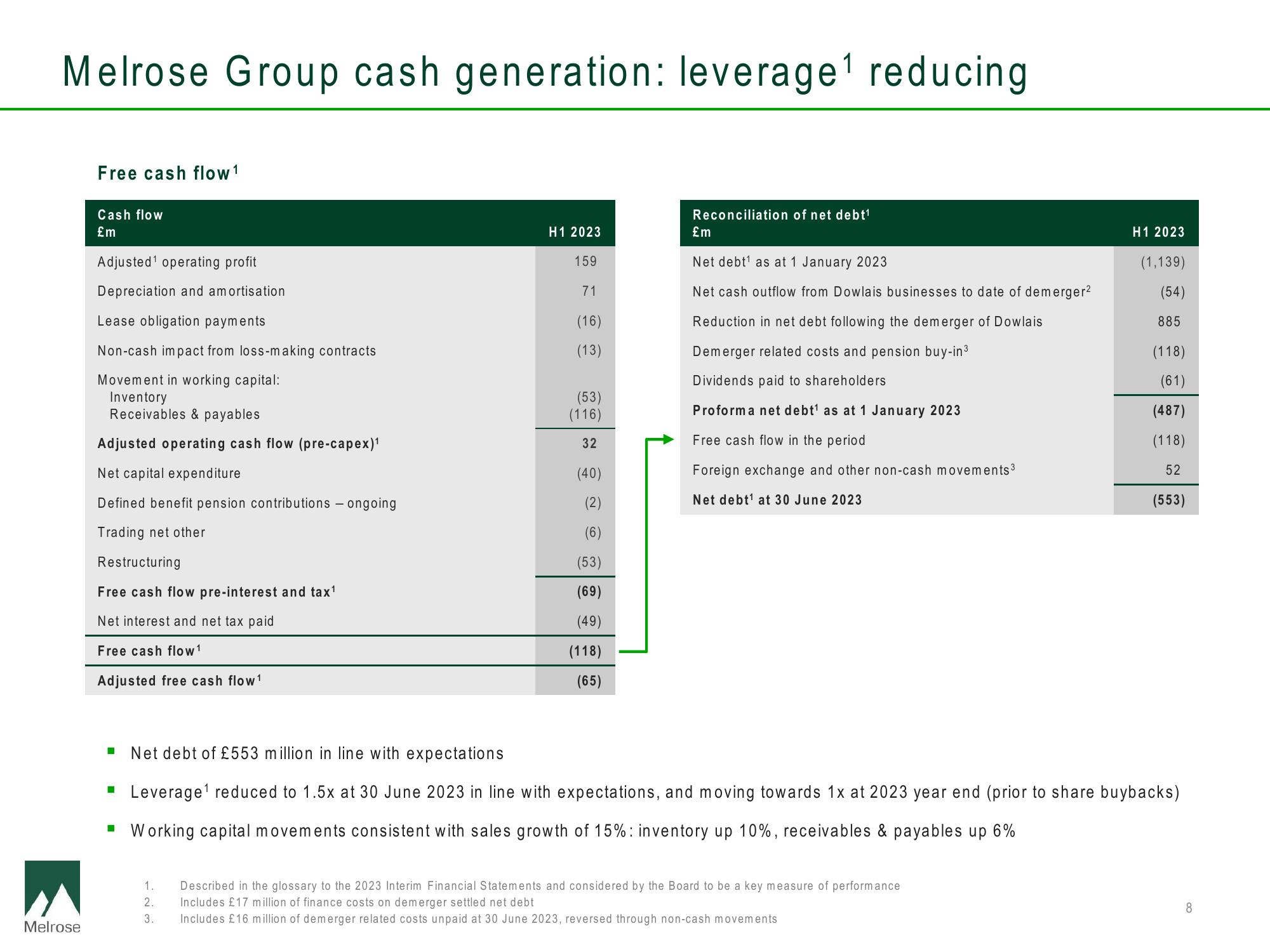Select the 52 foreign exchange value
Viewport: 1270px width, 952px height.
(1173, 470)
